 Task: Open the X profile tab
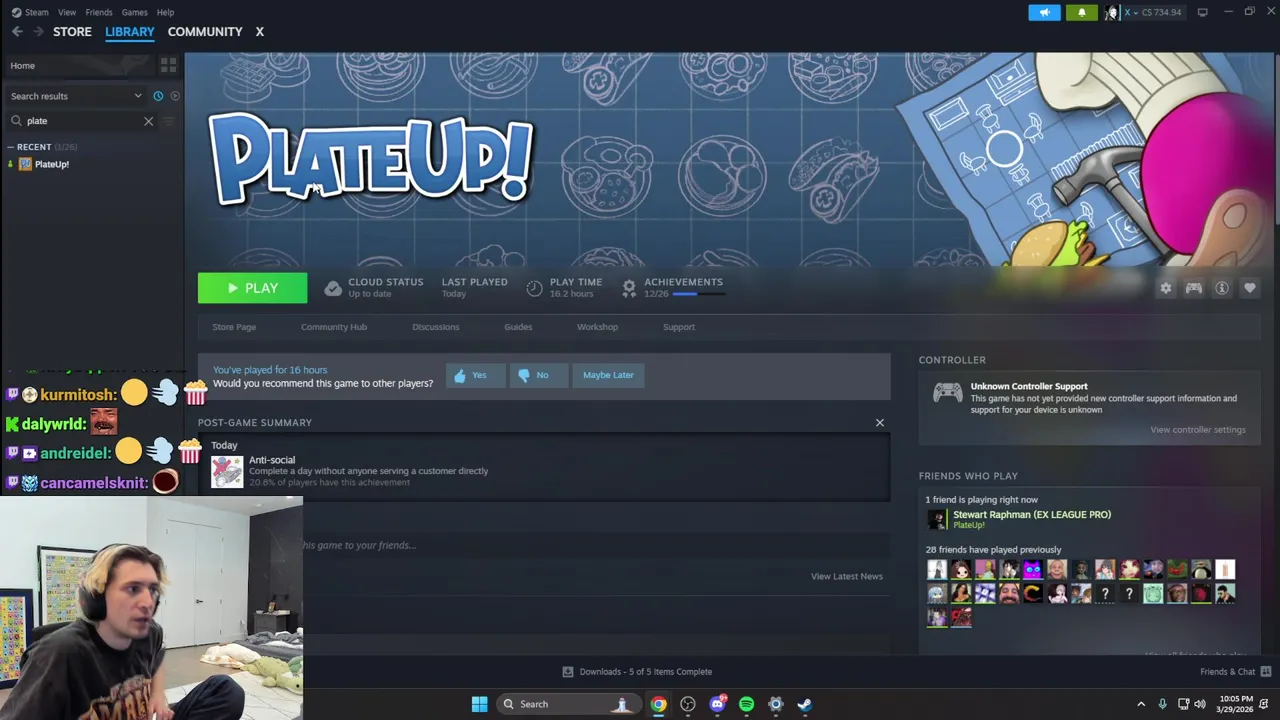(259, 32)
